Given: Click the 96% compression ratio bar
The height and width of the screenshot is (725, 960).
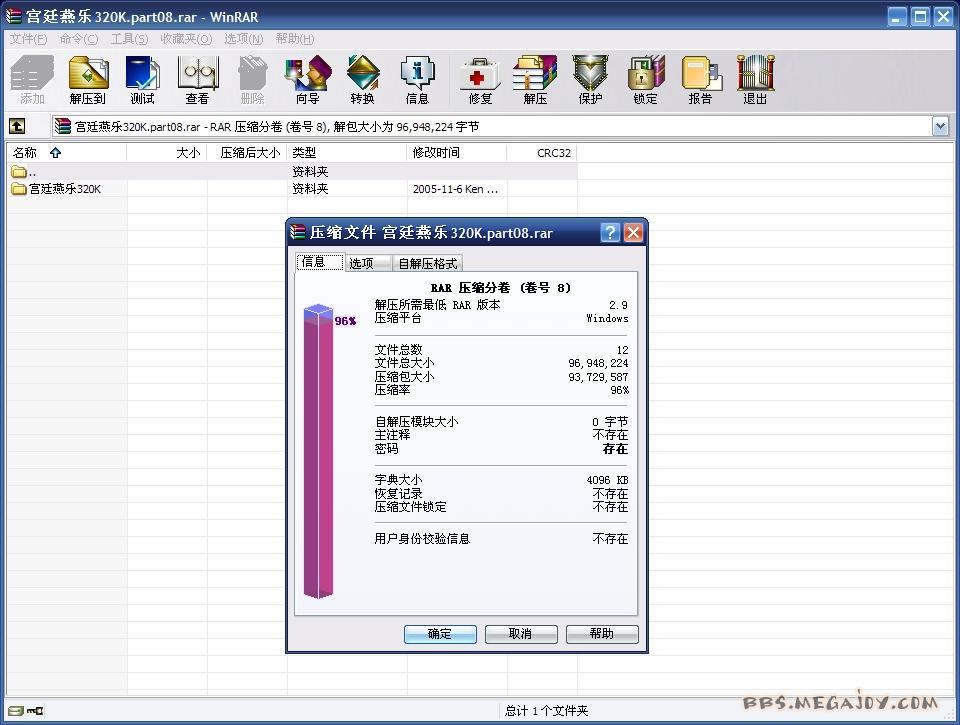Looking at the screenshot, I should tap(318, 451).
